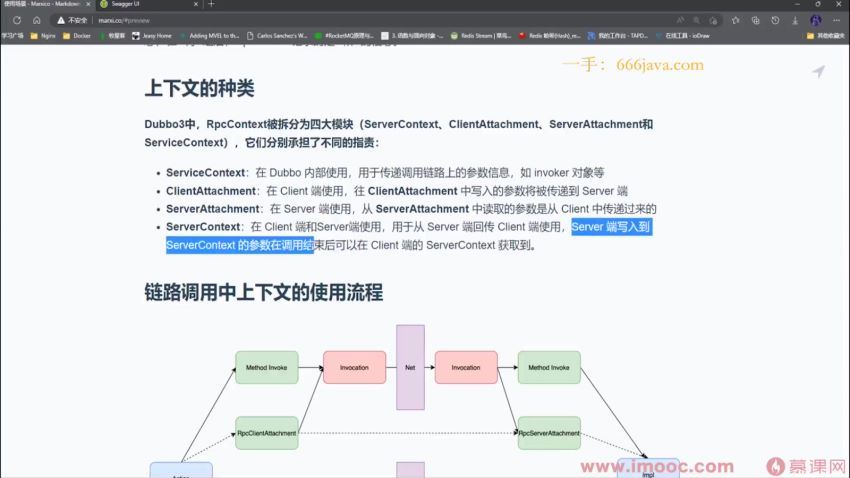Go to the browser home page icon
The image size is (850, 478).
pos(36,20)
